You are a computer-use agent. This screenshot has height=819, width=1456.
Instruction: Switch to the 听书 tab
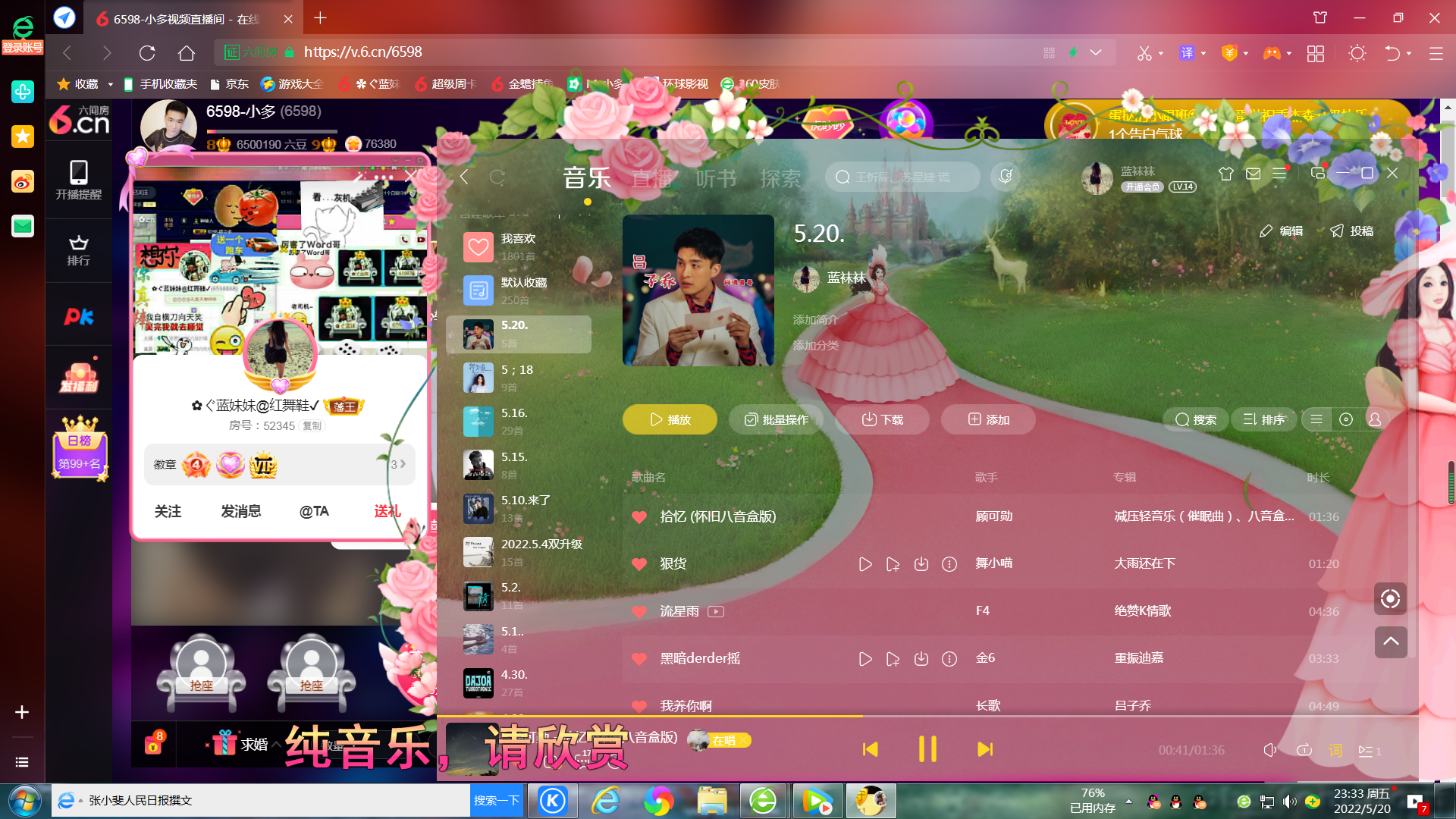coord(717,178)
